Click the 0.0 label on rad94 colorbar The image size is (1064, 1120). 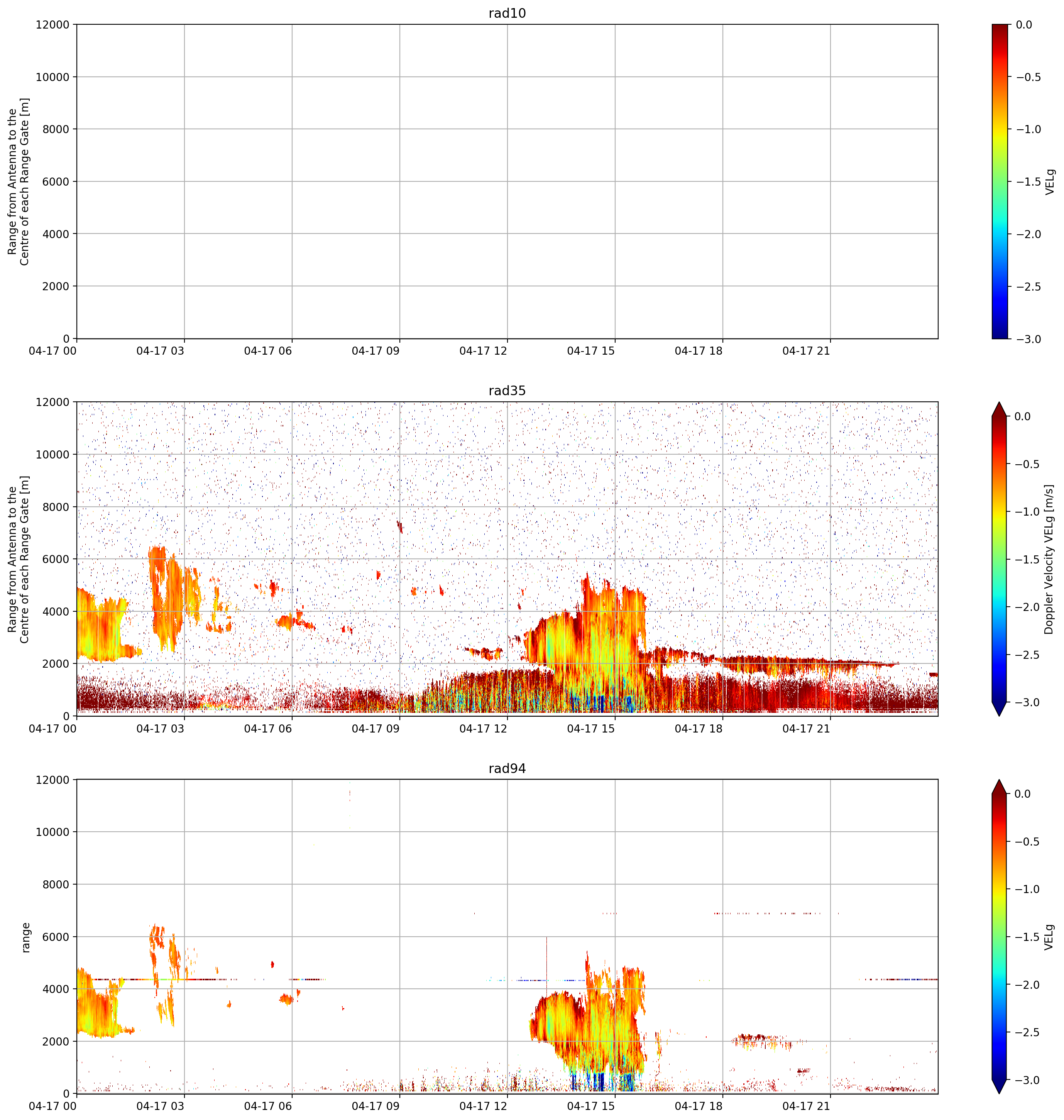pyautogui.click(x=1023, y=794)
